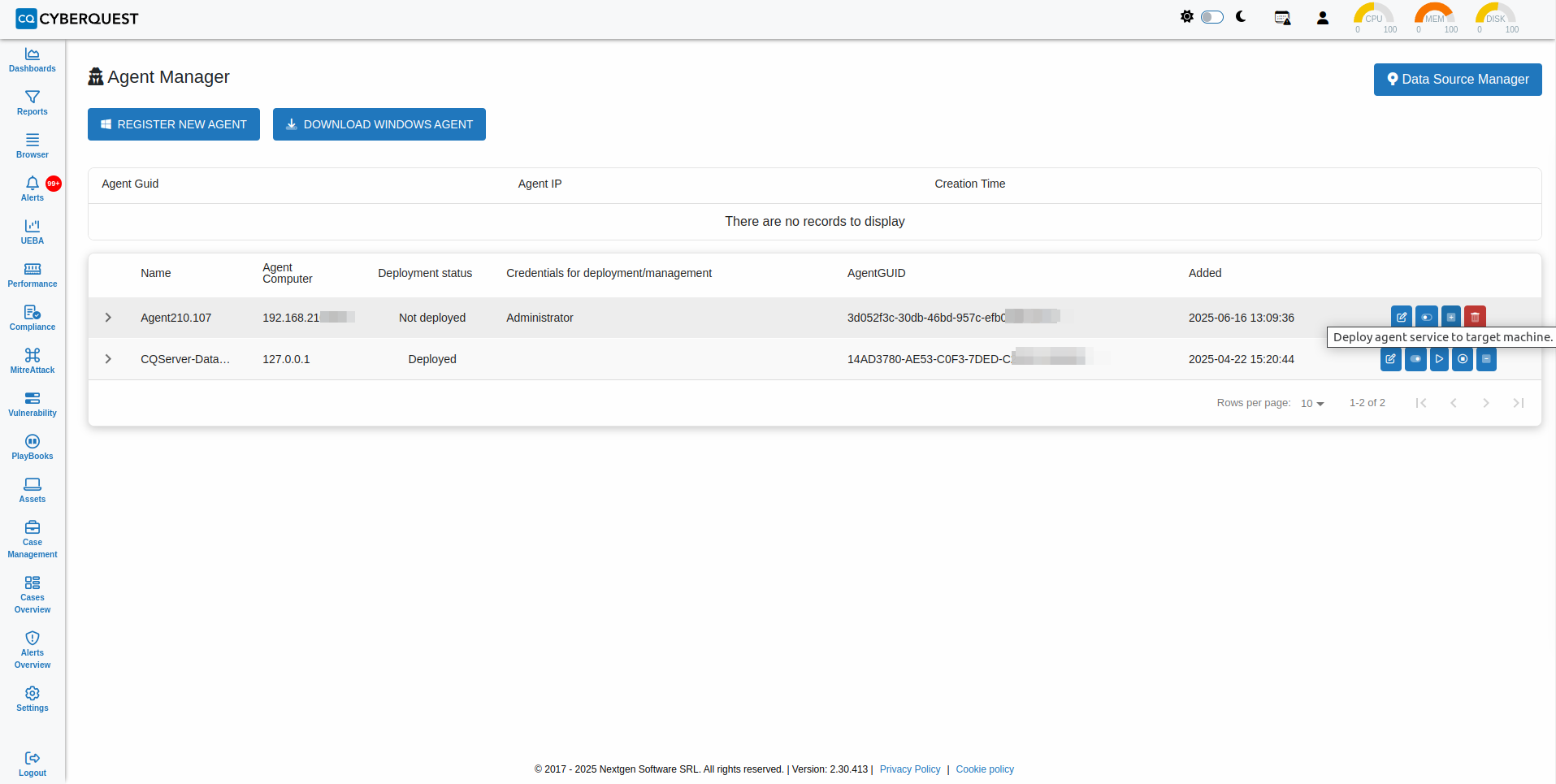
Task: Click the edit icon for Agent210.107
Action: 1401,317
